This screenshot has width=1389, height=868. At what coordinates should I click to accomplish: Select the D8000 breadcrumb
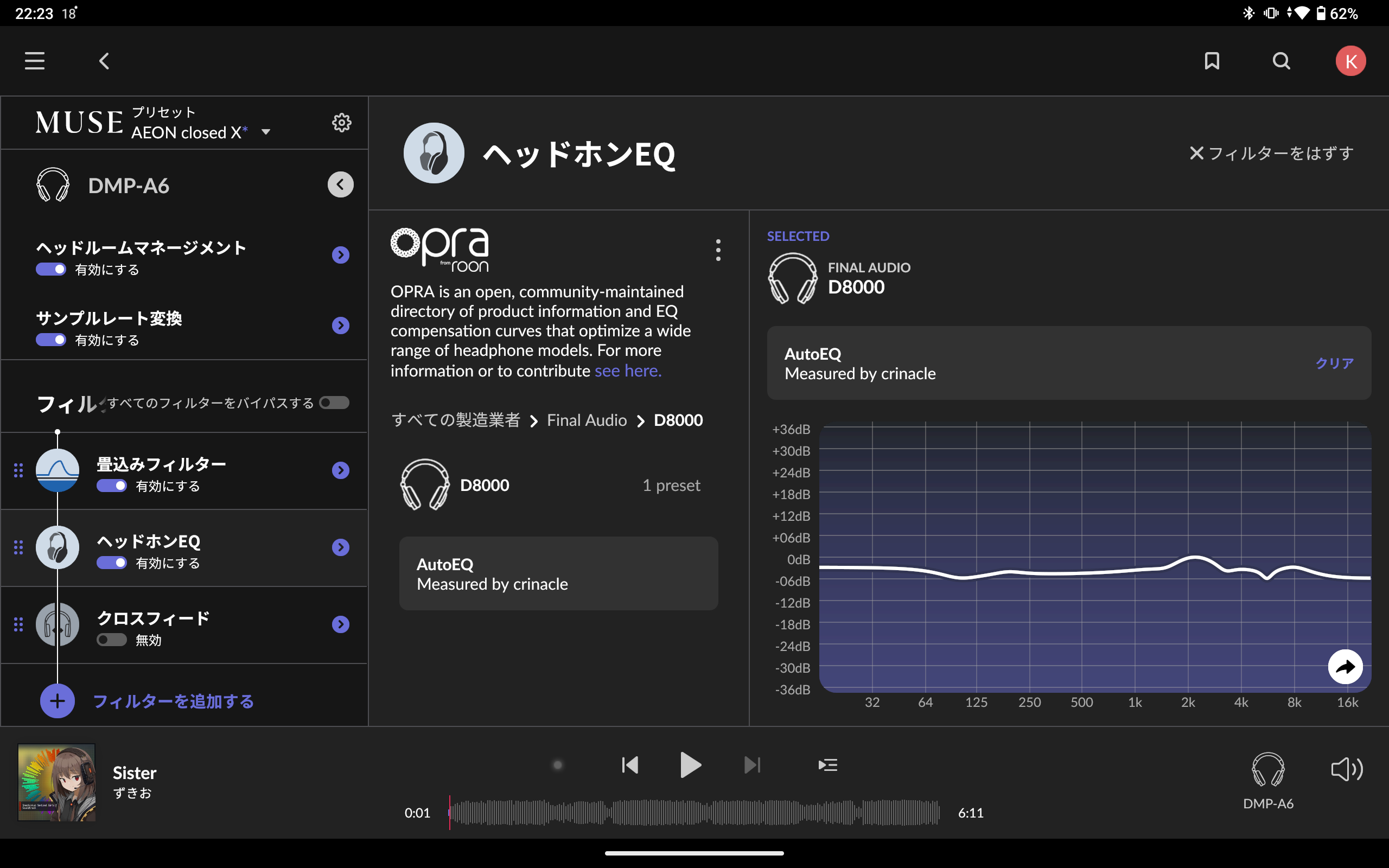(x=678, y=420)
